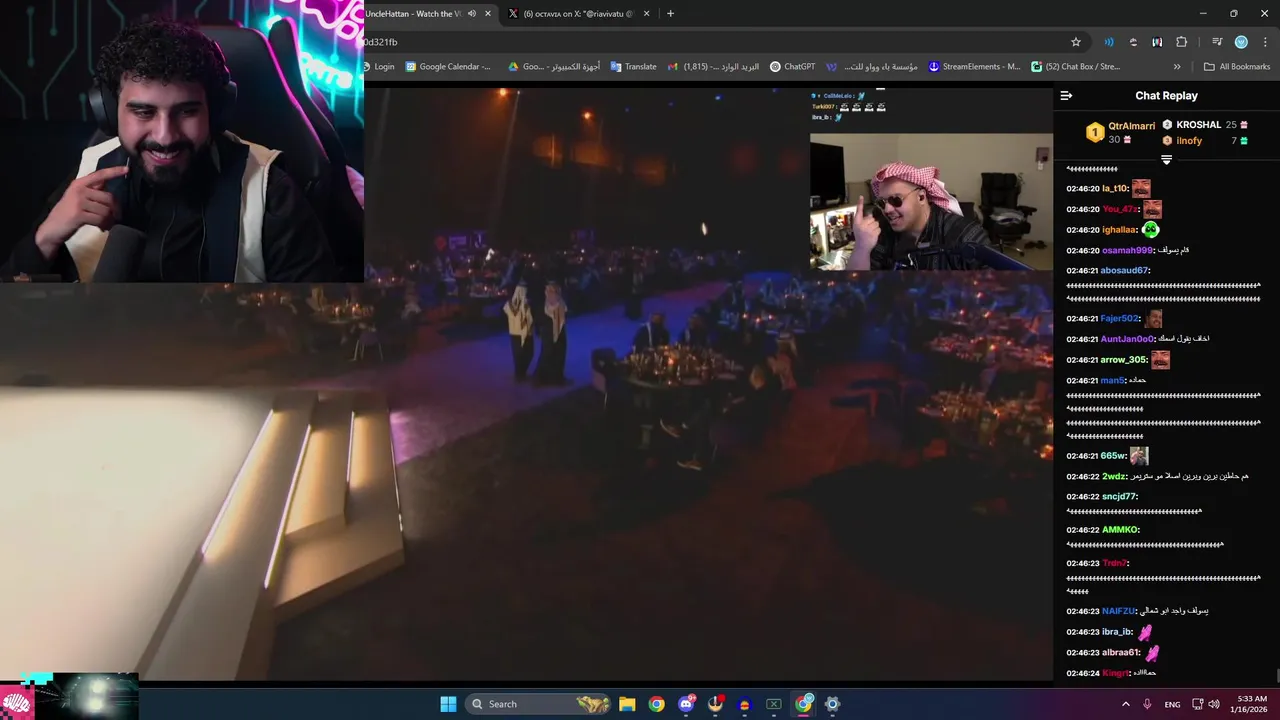Bookmark this page with the star icon
This screenshot has width=1280, height=720.
tap(1076, 42)
